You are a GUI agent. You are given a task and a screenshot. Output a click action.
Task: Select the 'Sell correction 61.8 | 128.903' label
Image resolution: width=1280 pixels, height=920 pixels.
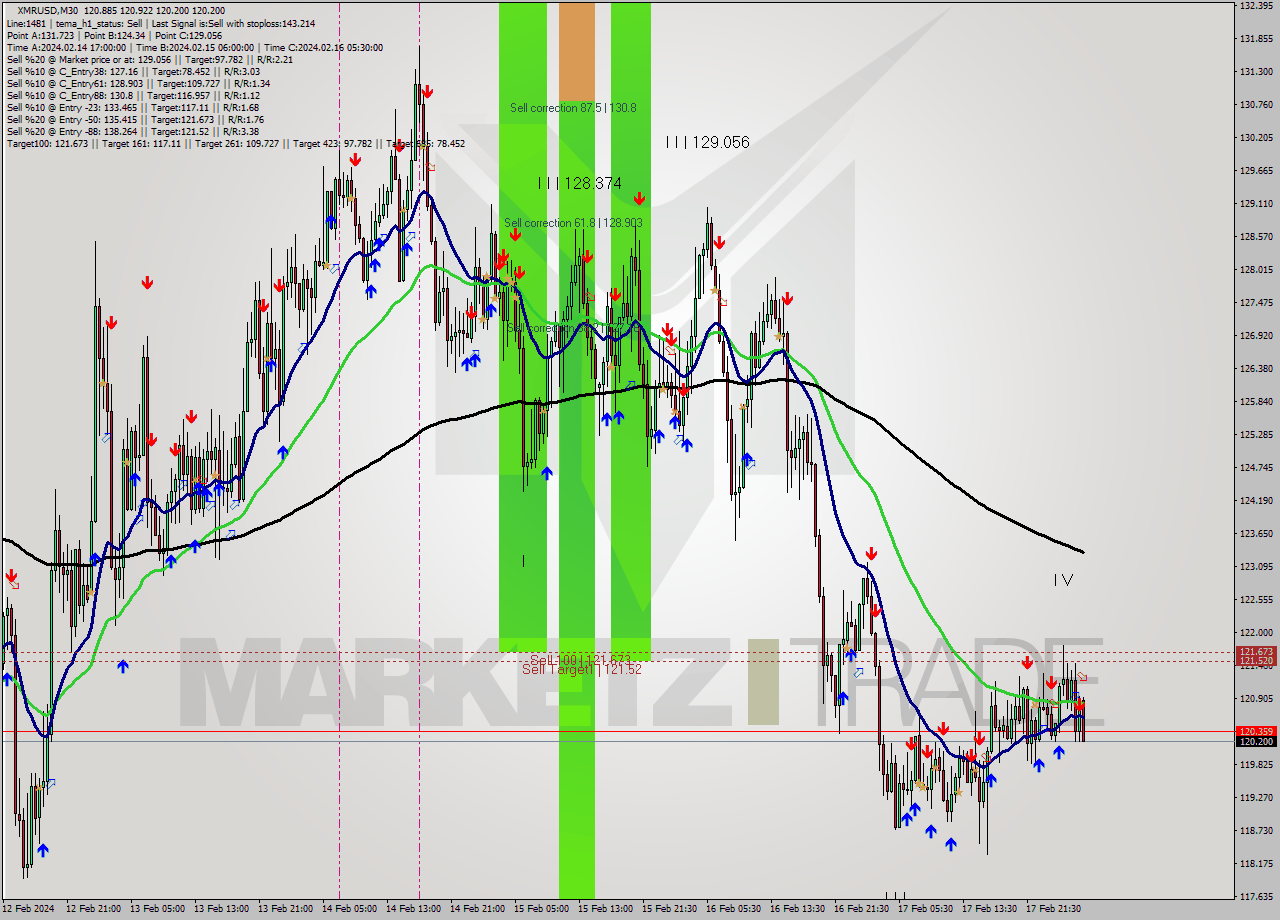pyautogui.click(x=573, y=223)
